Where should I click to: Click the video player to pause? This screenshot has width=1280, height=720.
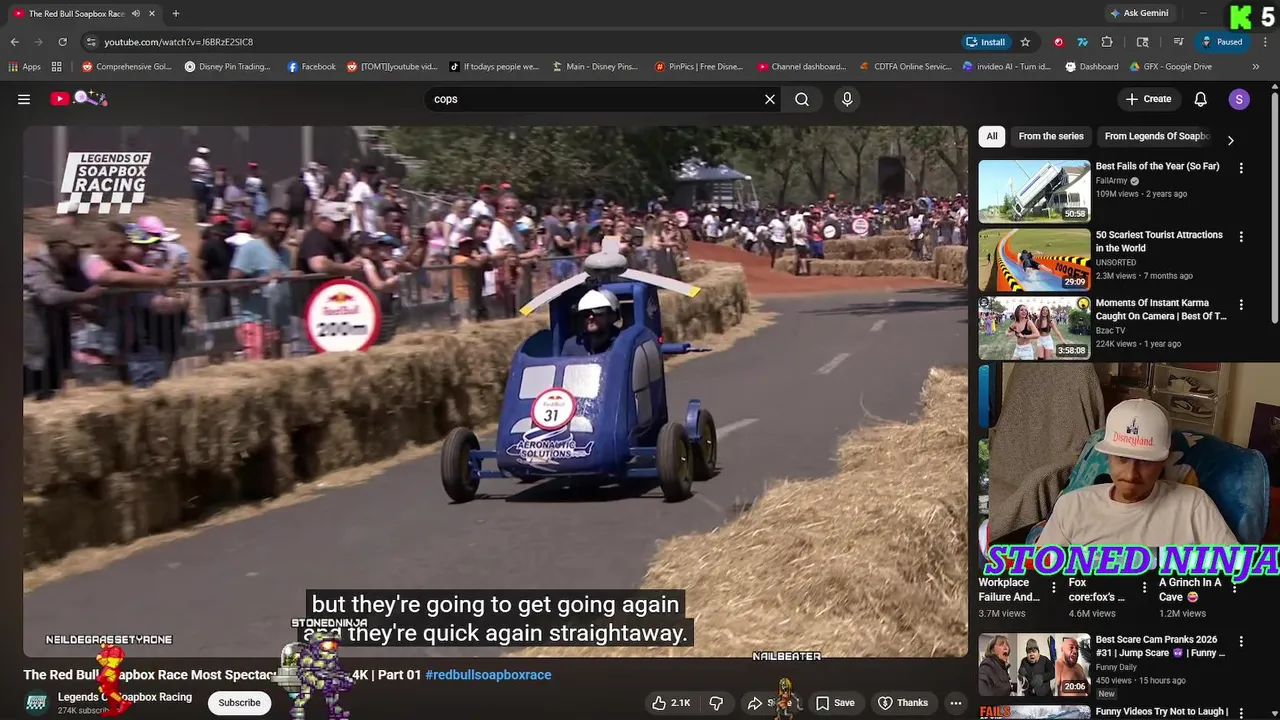coord(495,390)
